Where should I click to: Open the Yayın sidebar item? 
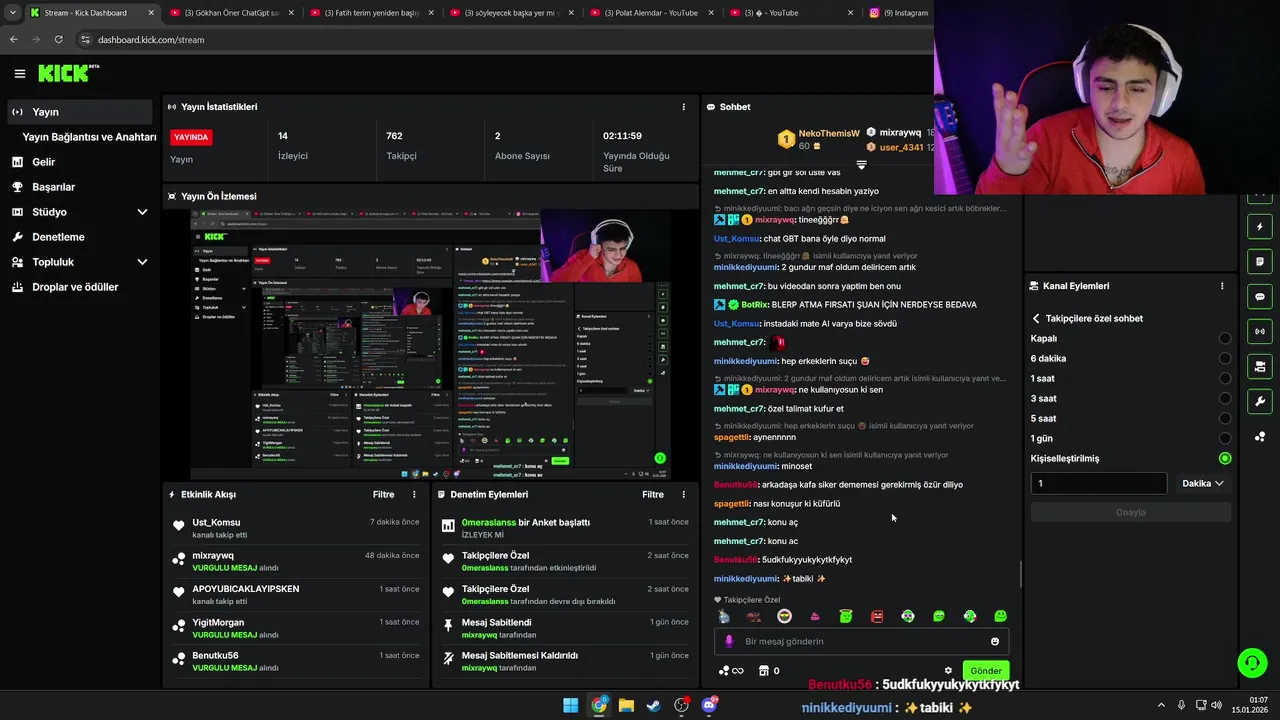pyautogui.click(x=80, y=112)
